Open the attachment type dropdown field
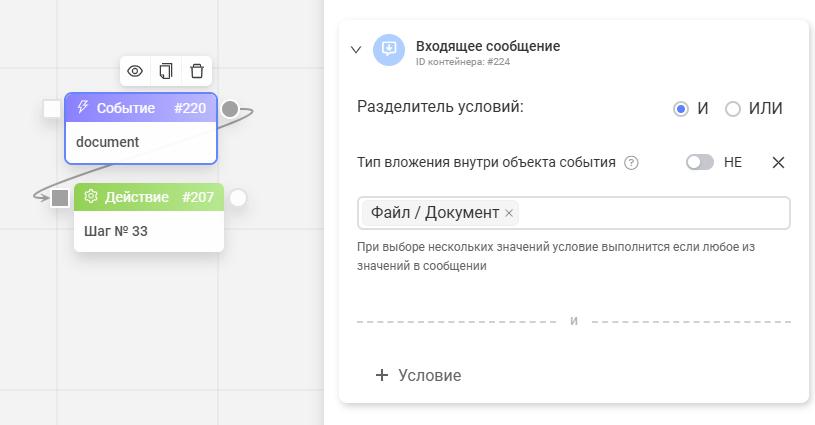815x425 pixels. (650, 213)
